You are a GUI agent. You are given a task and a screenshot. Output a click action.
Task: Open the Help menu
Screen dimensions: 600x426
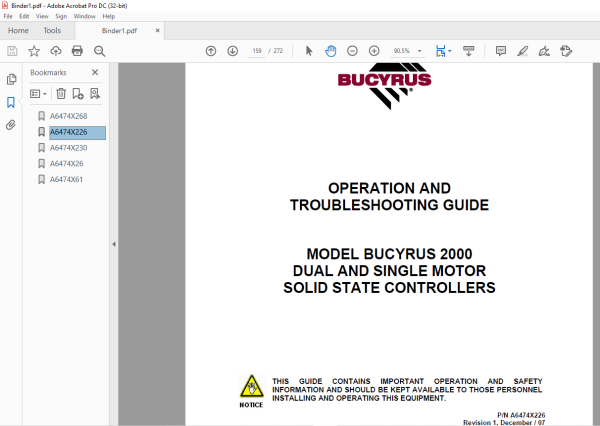pos(109,16)
